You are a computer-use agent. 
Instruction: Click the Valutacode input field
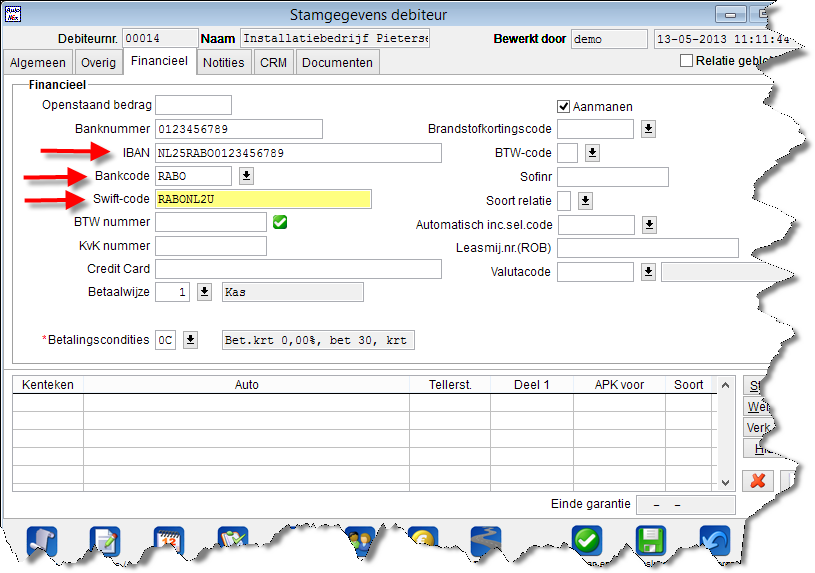pos(596,272)
